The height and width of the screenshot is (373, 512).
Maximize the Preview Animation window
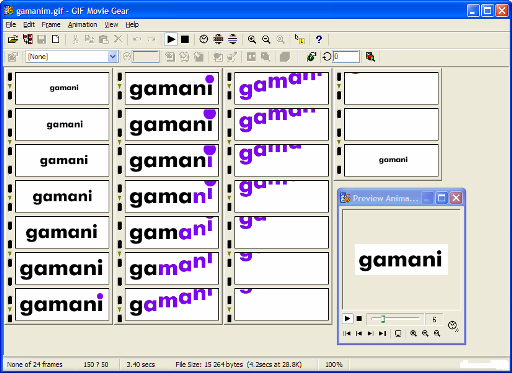point(441,198)
